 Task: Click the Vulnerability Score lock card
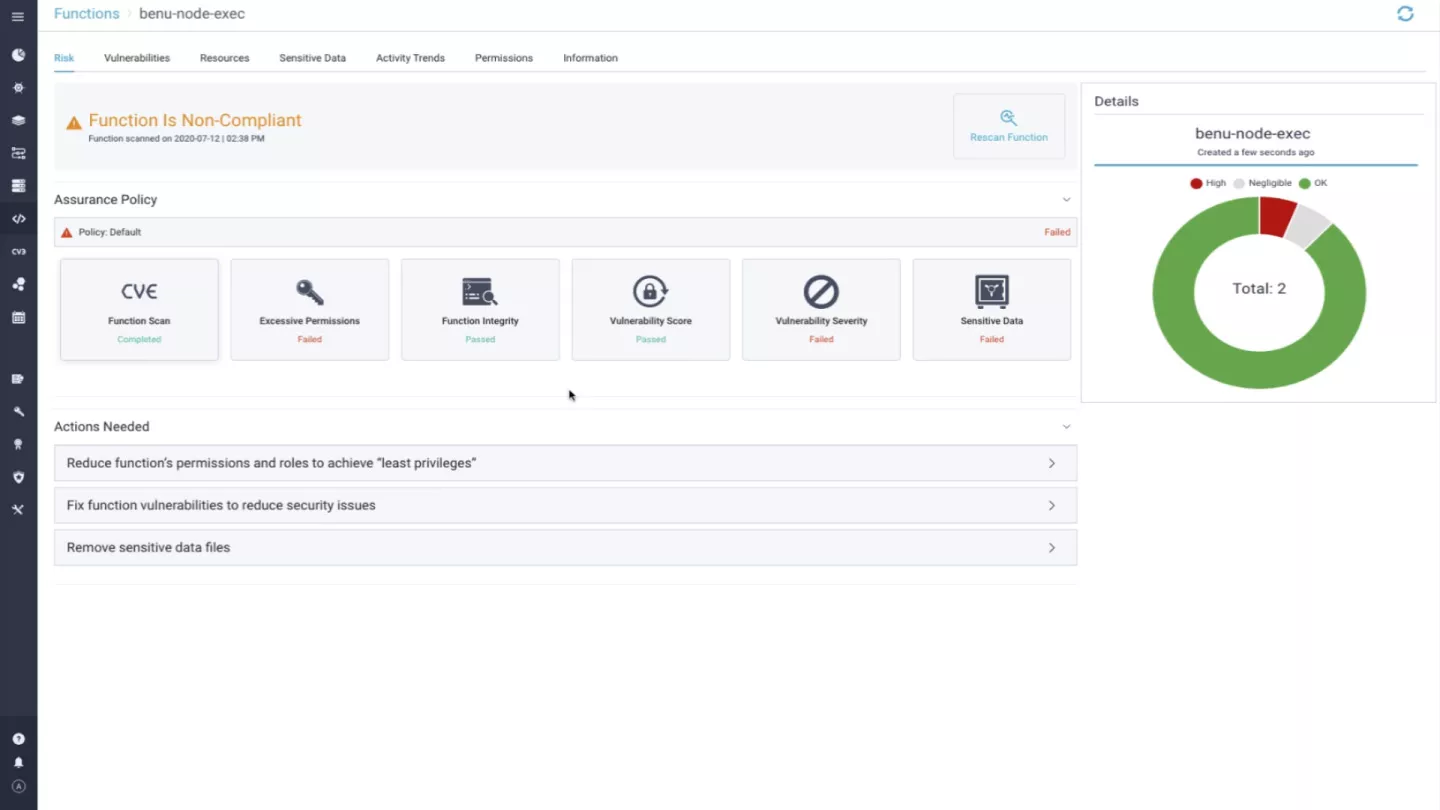651,310
